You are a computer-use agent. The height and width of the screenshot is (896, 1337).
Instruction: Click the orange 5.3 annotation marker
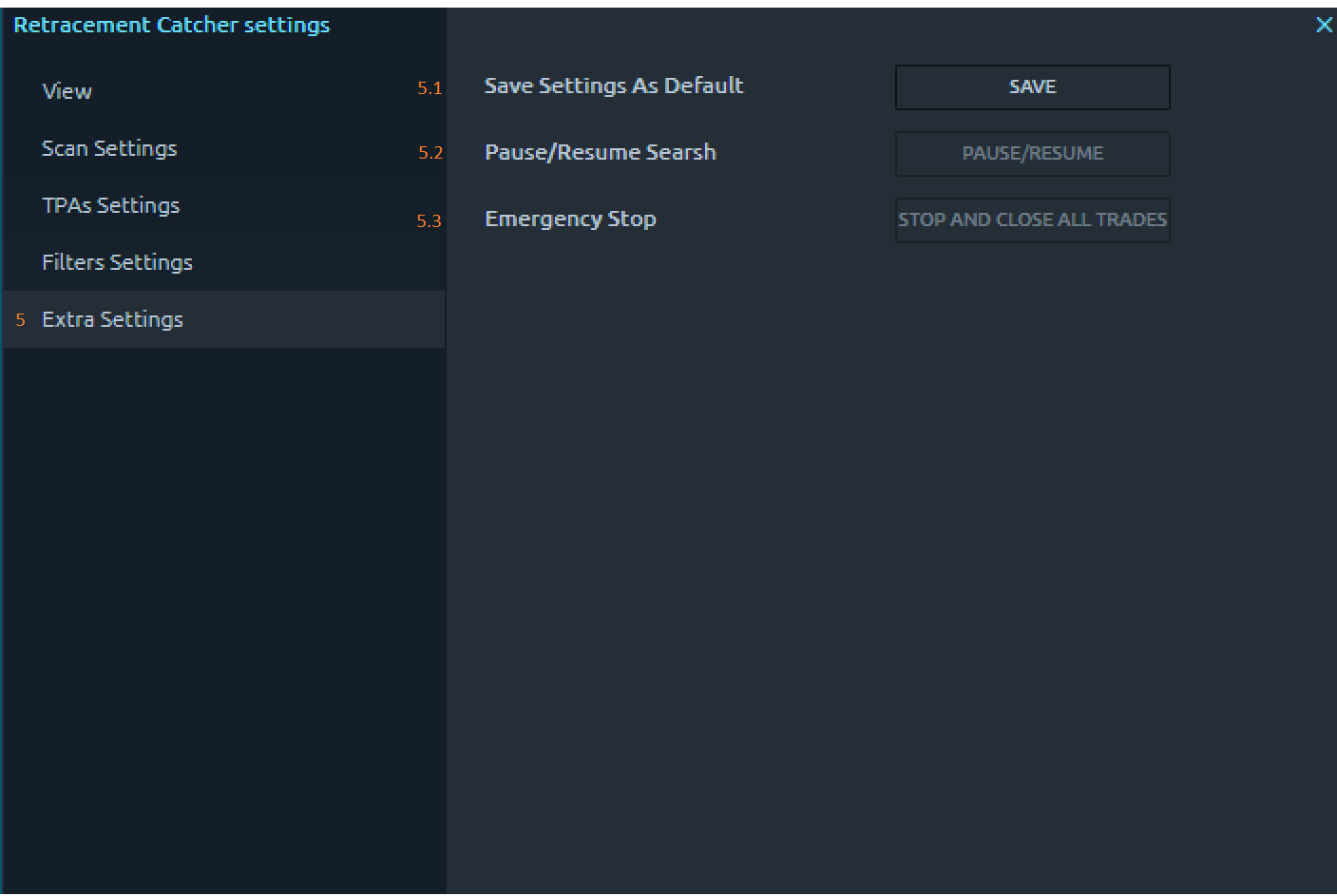coord(429,221)
